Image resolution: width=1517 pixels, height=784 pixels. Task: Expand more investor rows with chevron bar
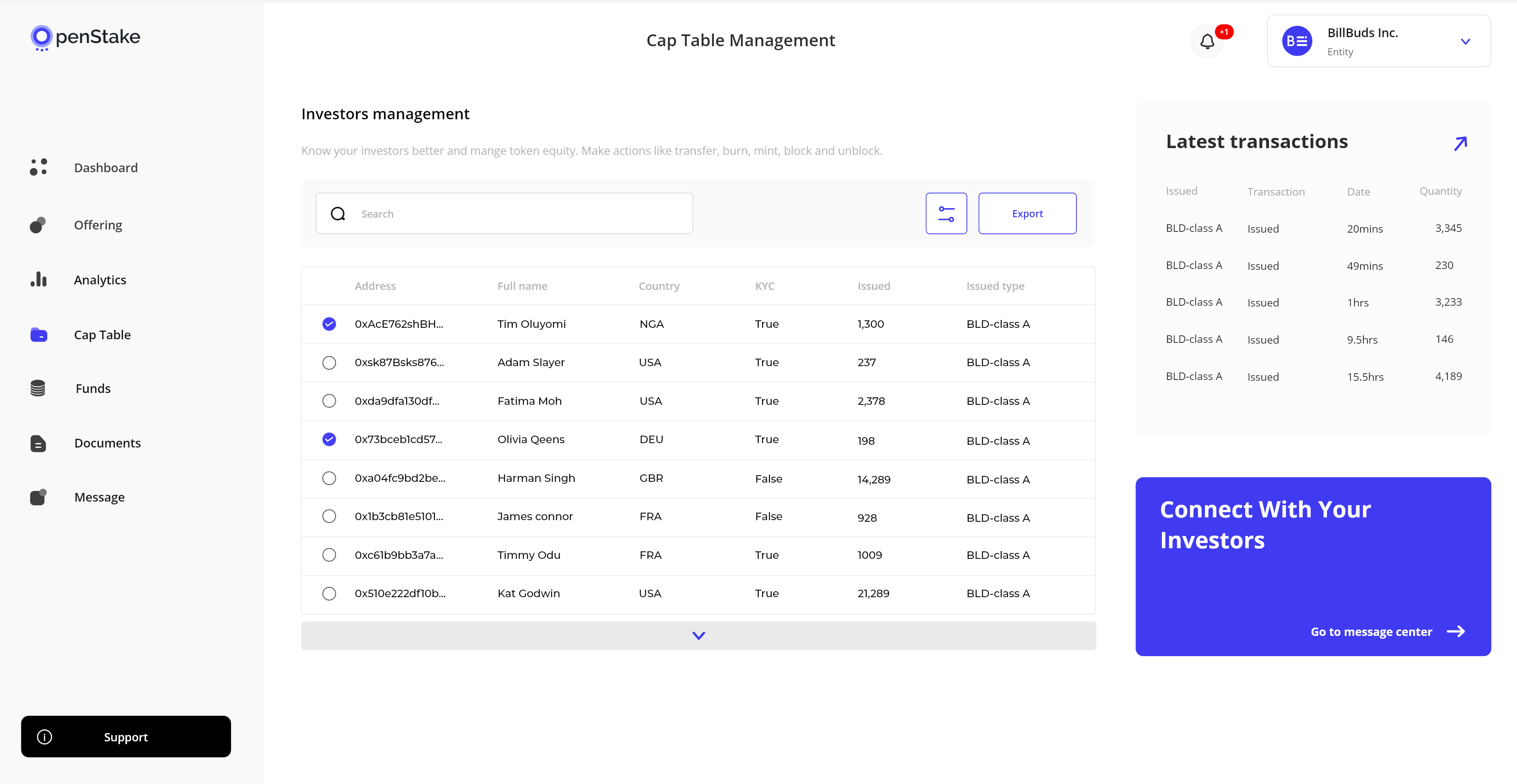698,635
